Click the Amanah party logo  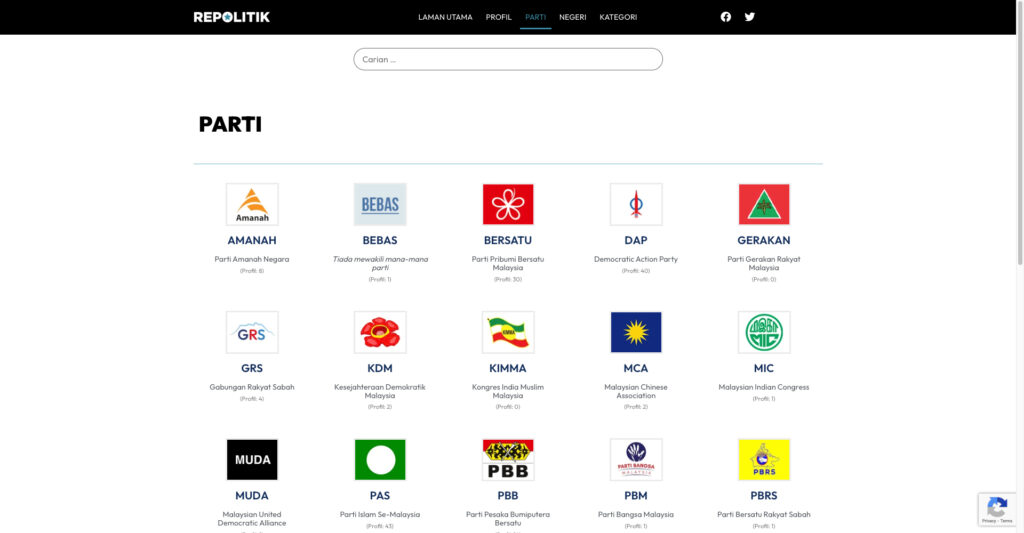[x=252, y=204]
